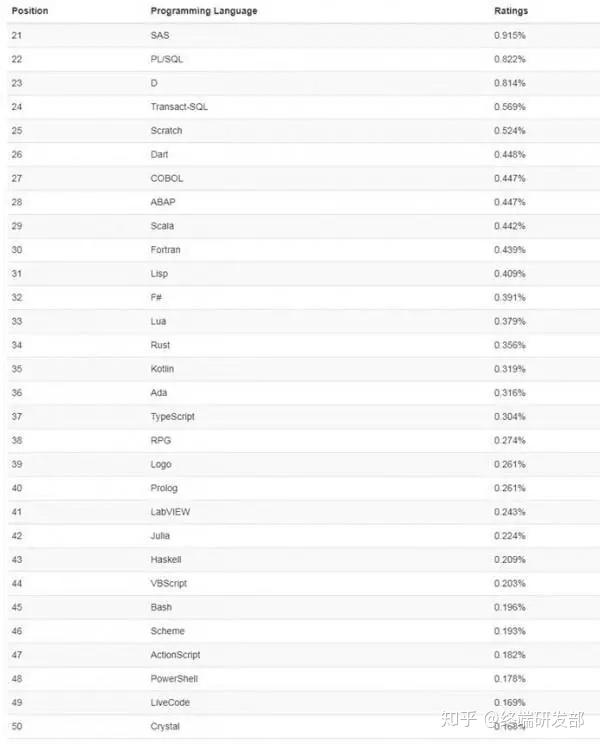The image size is (600, 744).
Task: Select the TypeScript entry
Action: (173, 417)
